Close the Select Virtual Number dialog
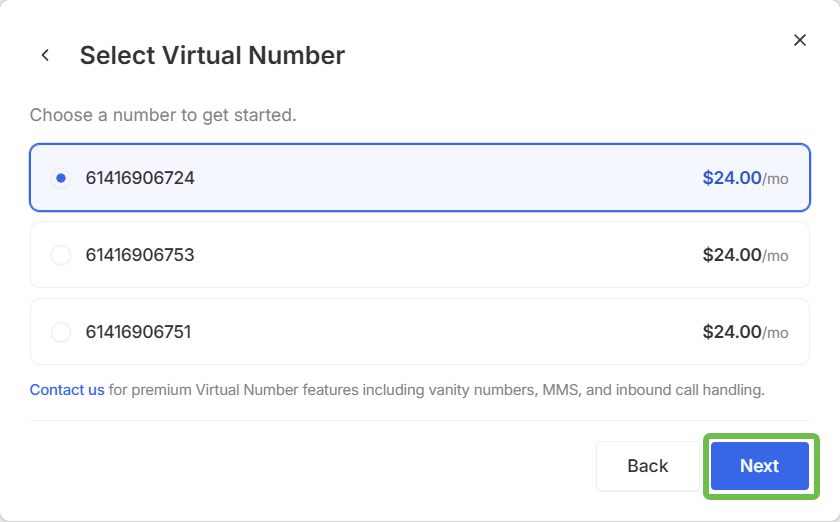Screen dimensions: 840x522 800,40
